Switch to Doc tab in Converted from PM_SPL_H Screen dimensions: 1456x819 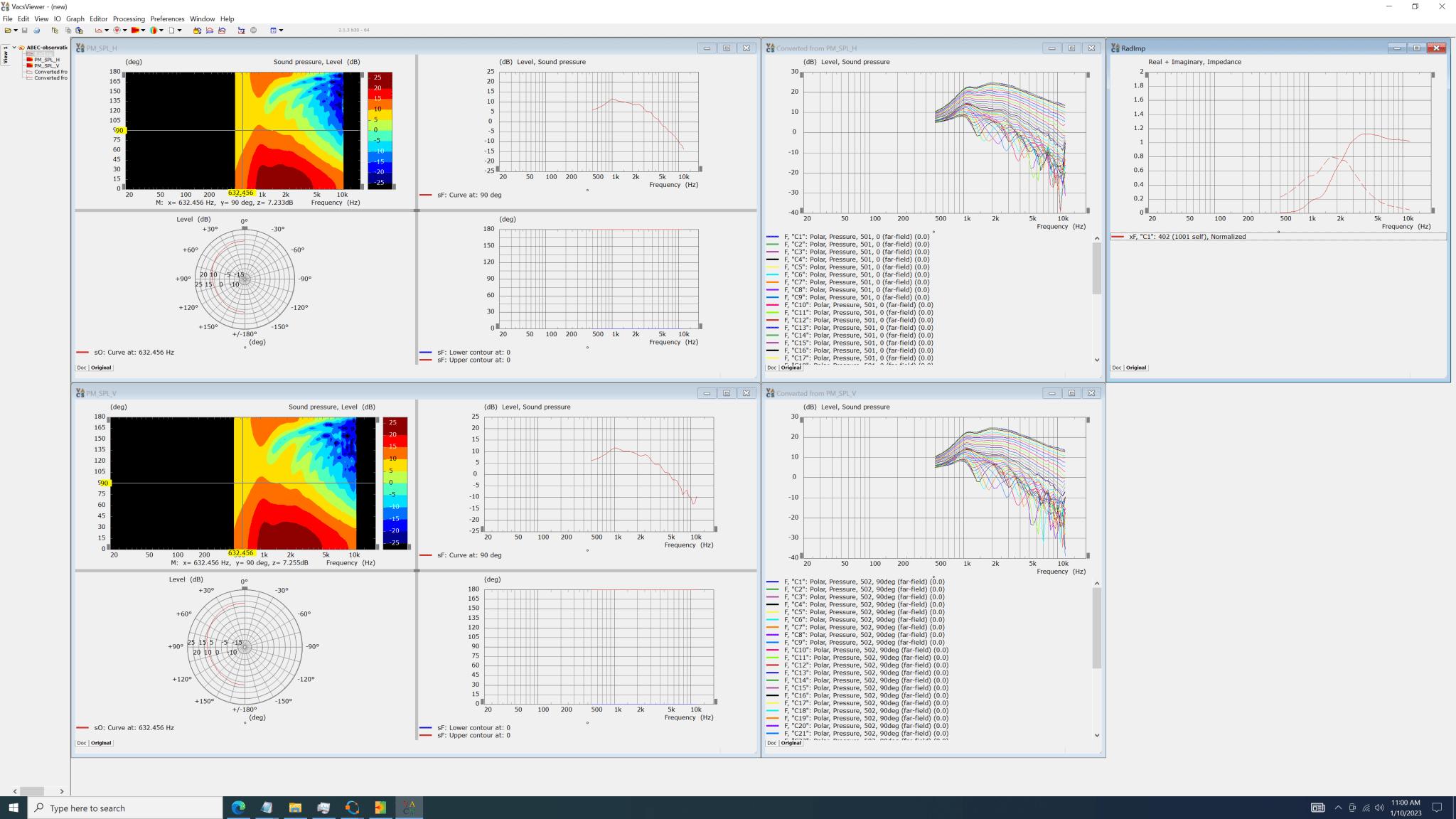772,368
